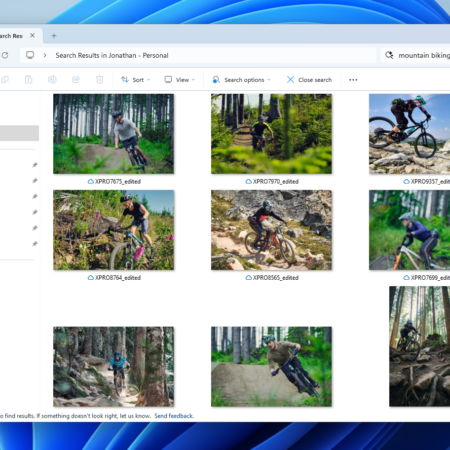Select the unlabeled thumbnail of rider on dirt berm
This screenshot has height=450, width=450.
(x=271, y=367)
